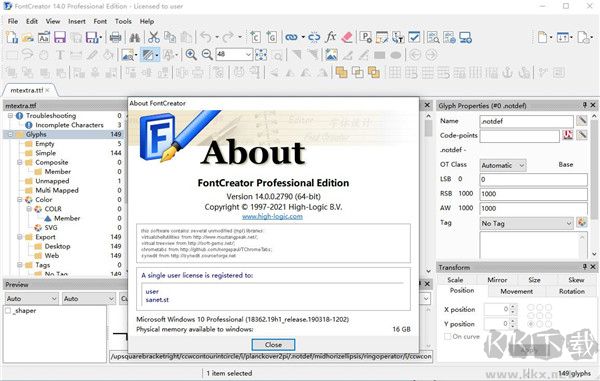Viewport: 600px width, 381px height.
Task: Click the X position stepper arrows
Action: click(514, 309)
